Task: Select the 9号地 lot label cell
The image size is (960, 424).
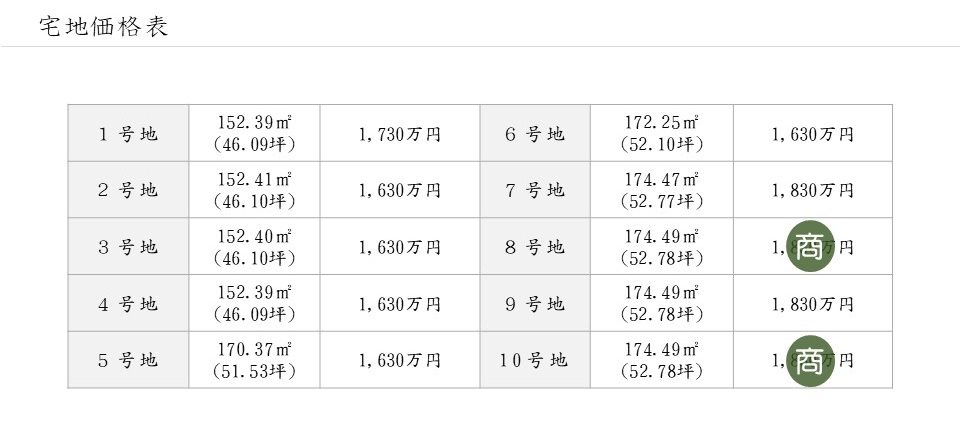Action: pos(535,303)
